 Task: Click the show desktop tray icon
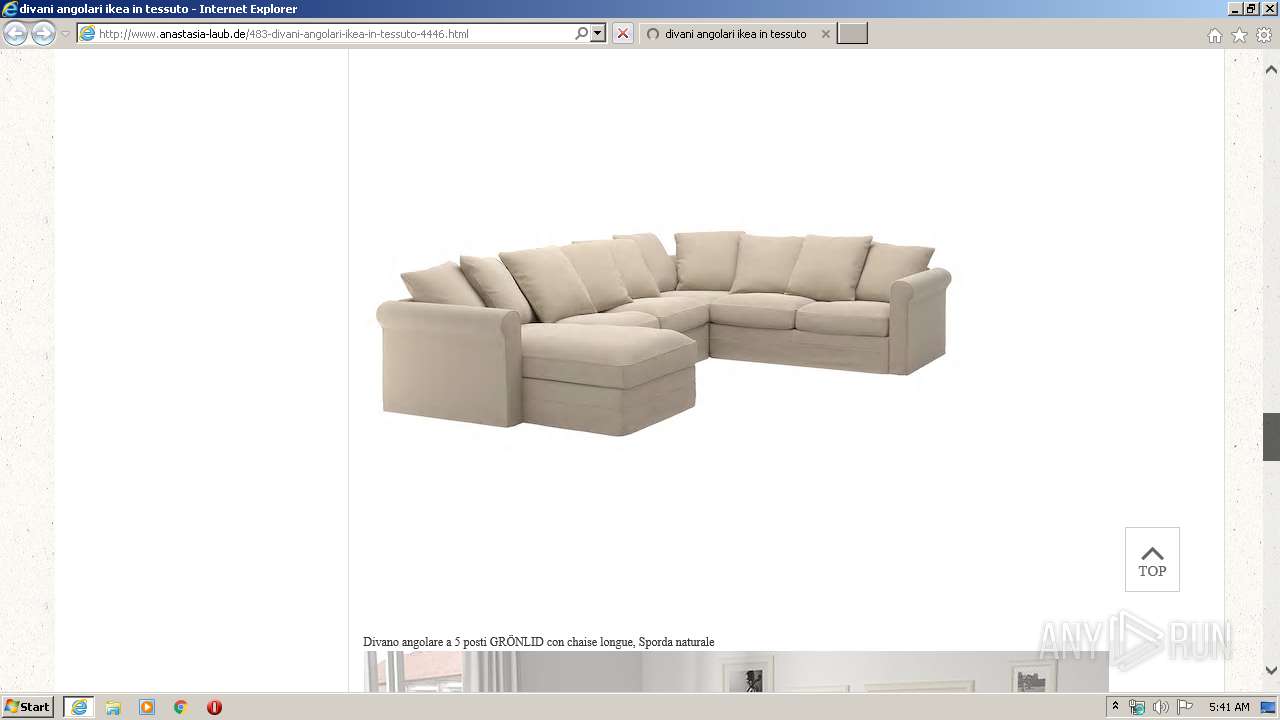(1269, 707)
